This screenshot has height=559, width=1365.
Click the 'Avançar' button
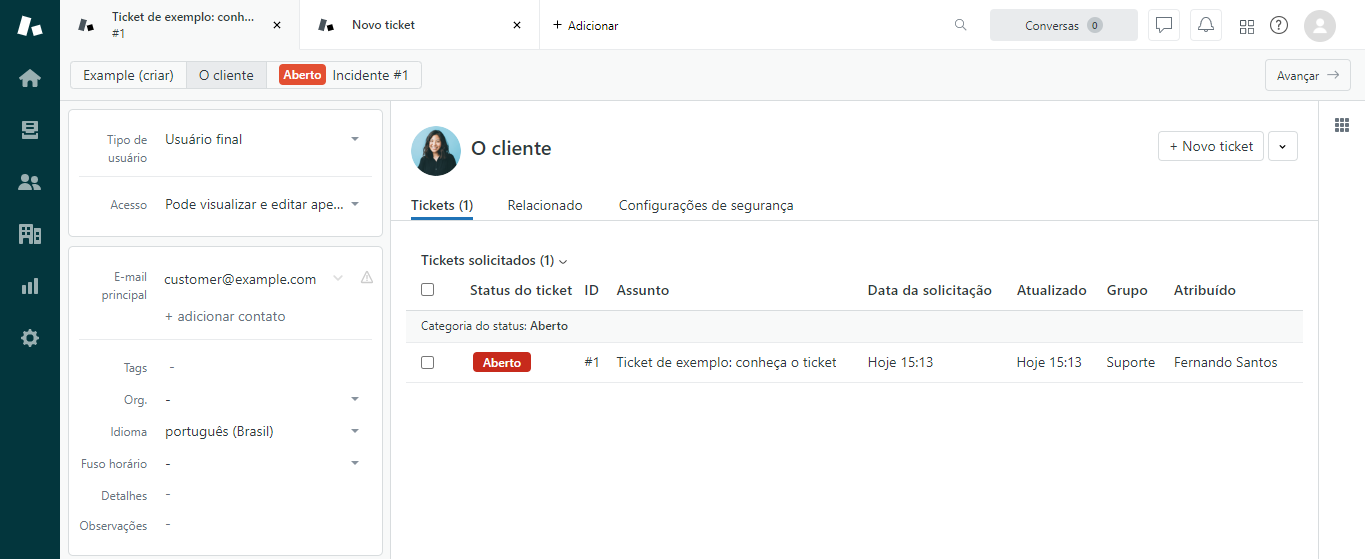click(x=1308, y=75)
